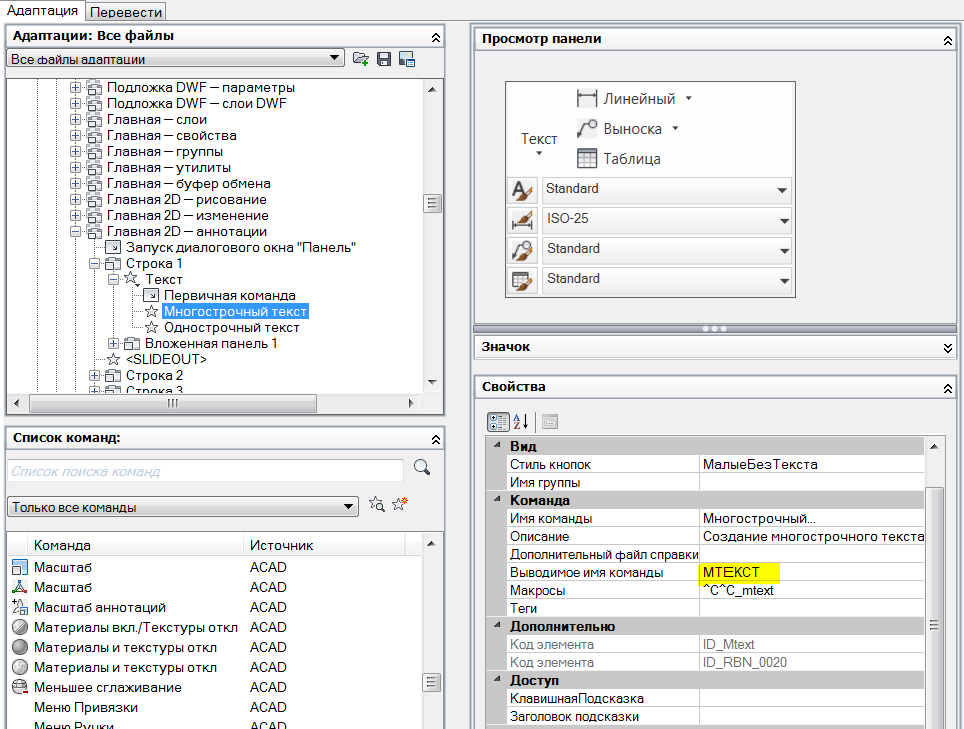Click the ID_Mtext element code value

click(729, 645)
